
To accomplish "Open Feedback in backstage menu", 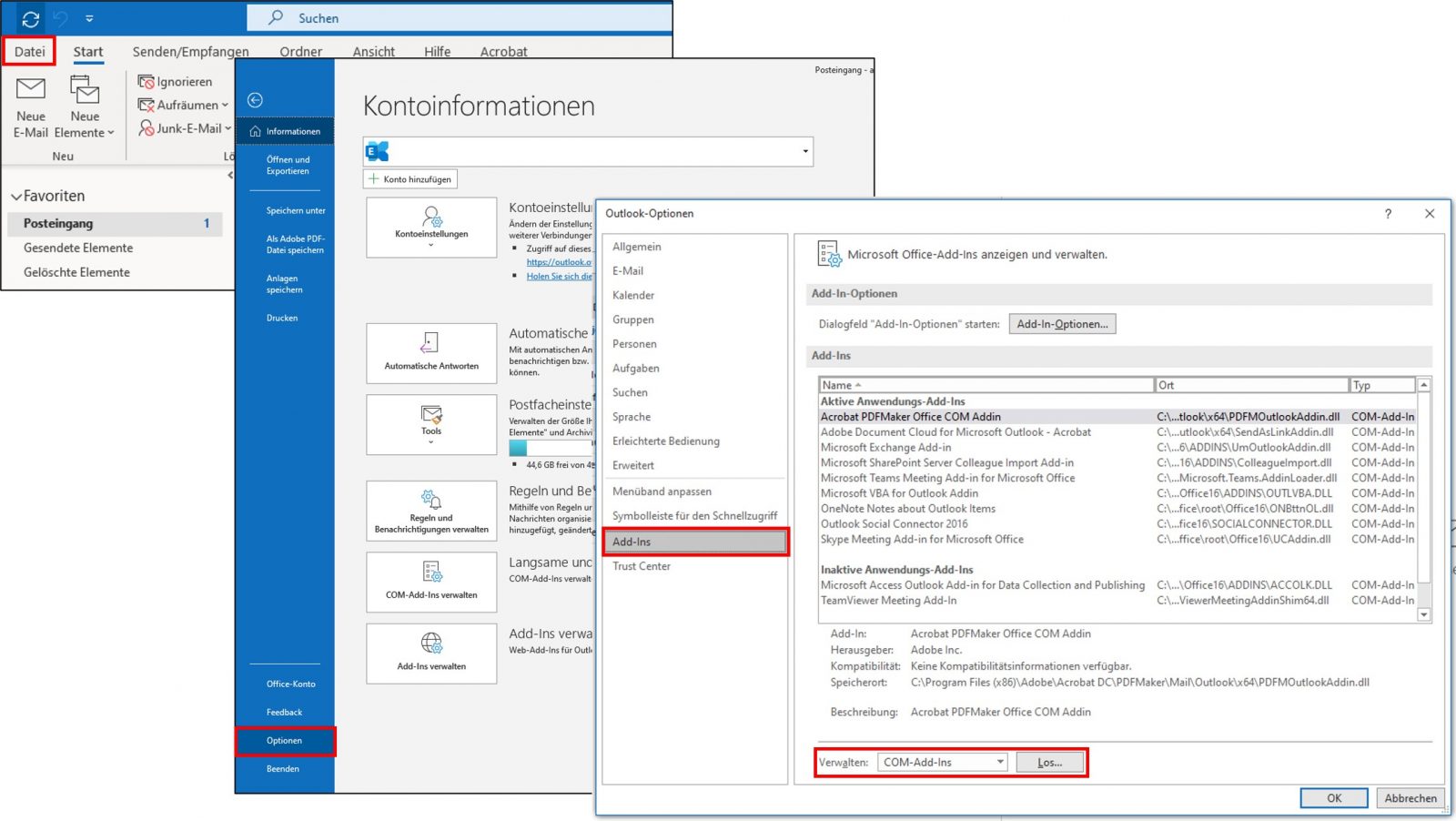I will 284,712.
